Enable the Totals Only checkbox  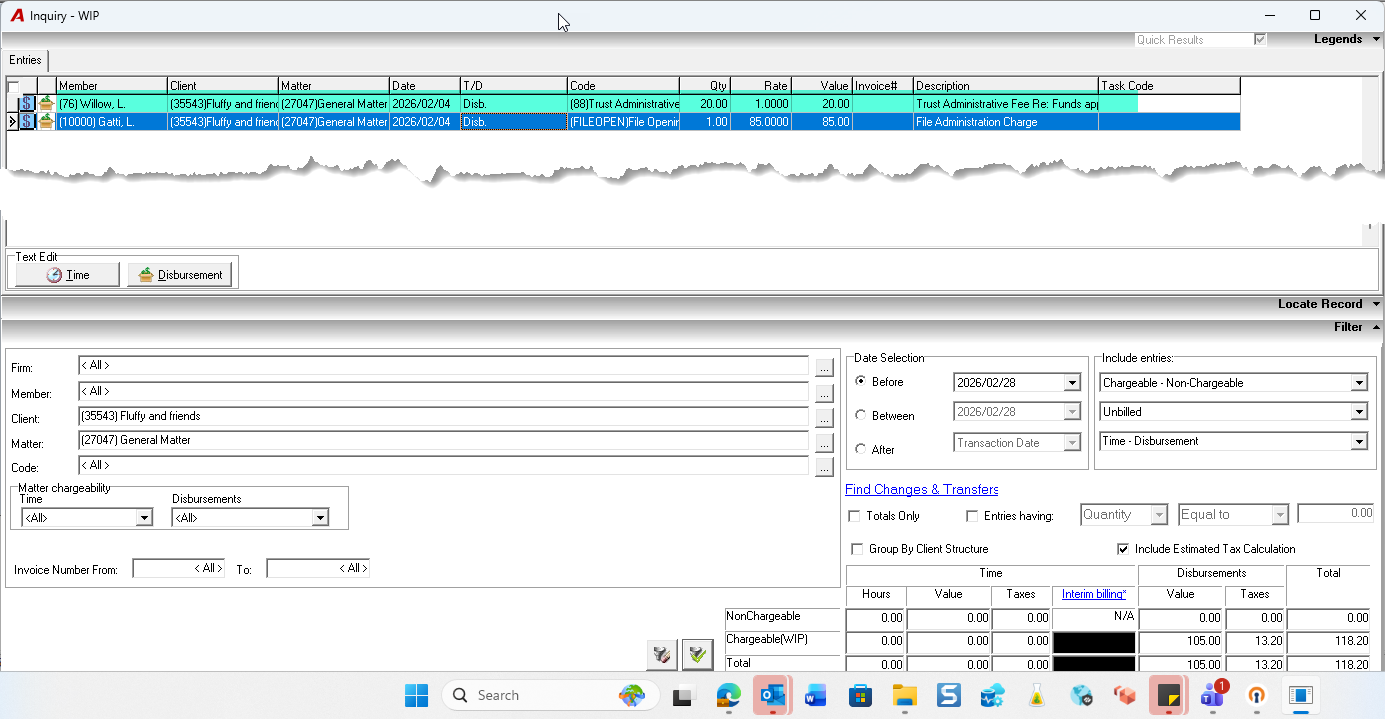[854, 516]
